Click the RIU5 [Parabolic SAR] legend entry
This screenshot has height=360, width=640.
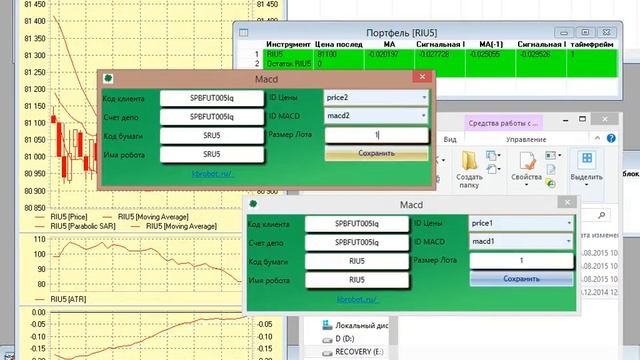pyautogui.click(x=83, y=226)
